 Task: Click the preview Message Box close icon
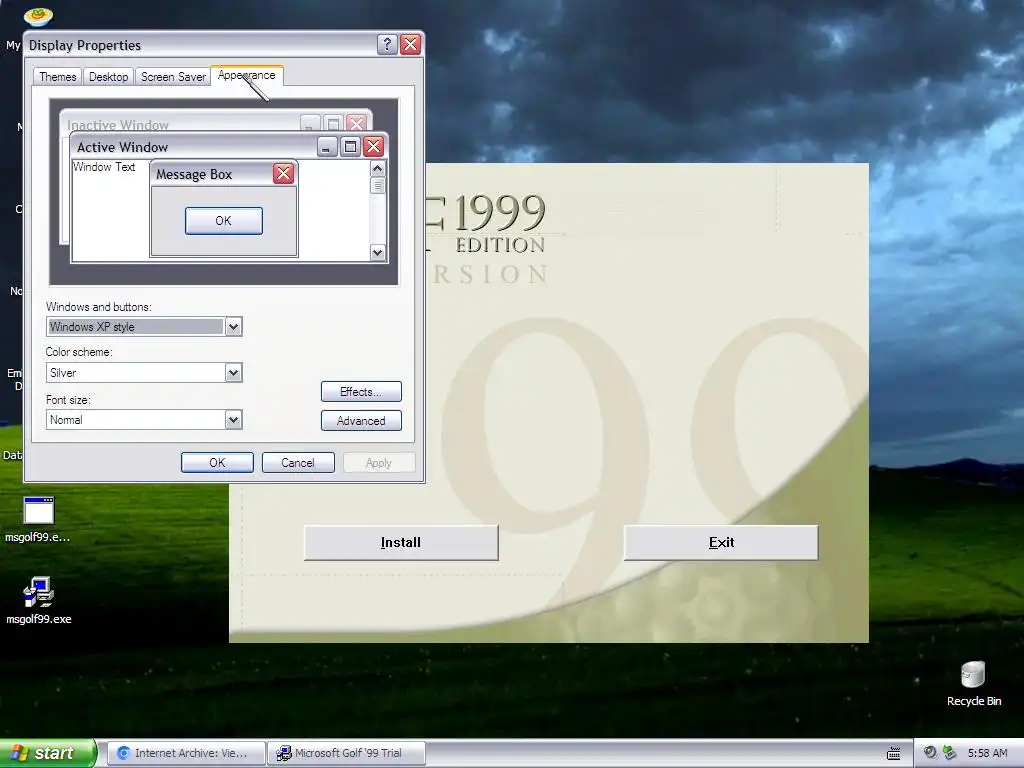(283, 174)
